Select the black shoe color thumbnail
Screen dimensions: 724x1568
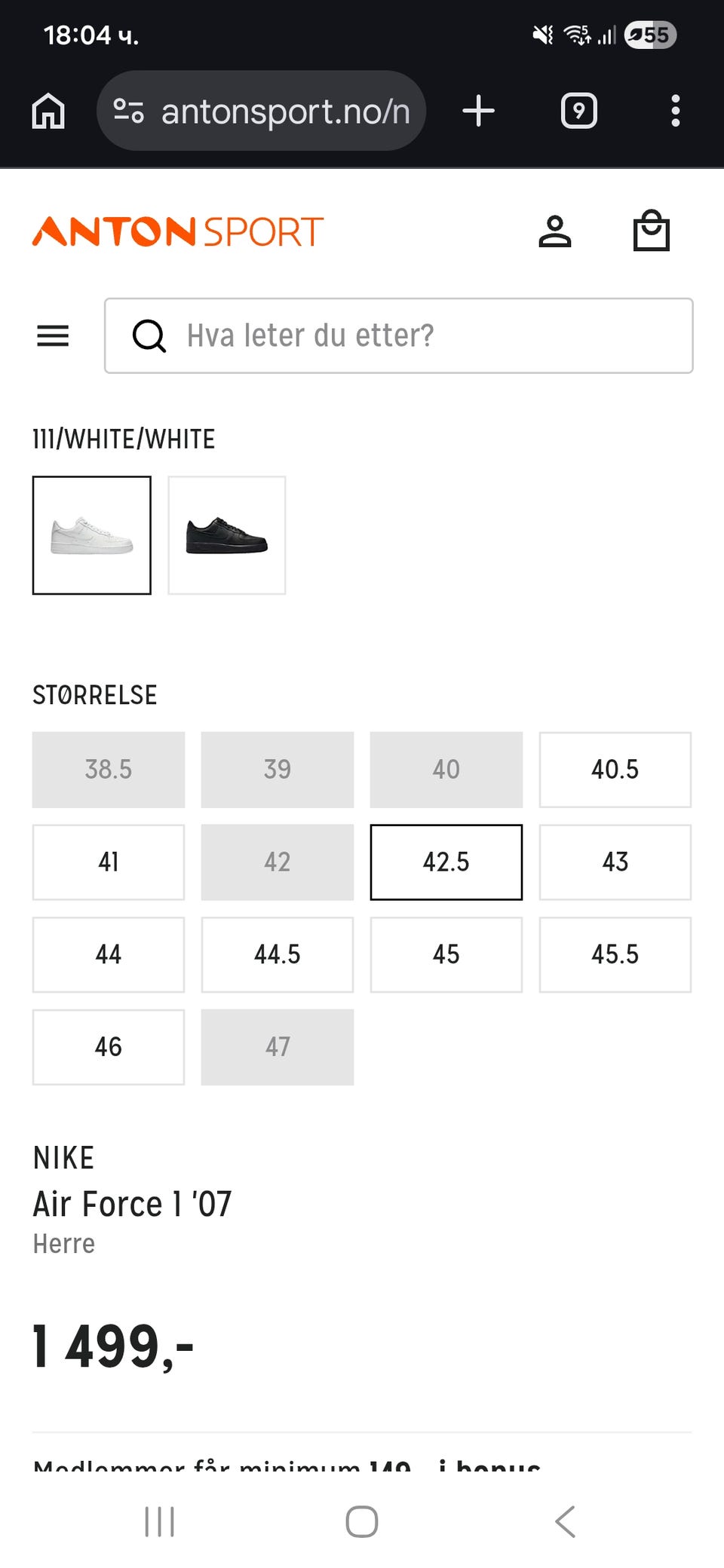[x=227, y=535]
